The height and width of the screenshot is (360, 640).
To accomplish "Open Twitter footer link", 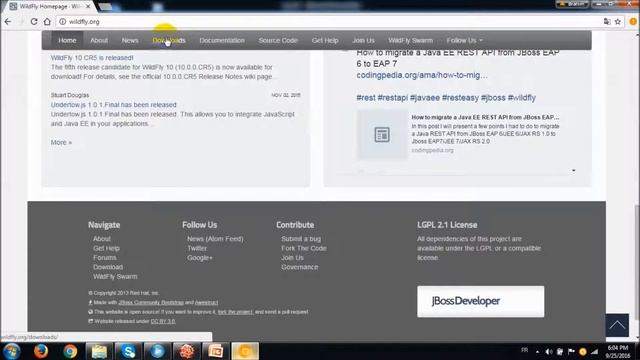I will coord(197,248).
